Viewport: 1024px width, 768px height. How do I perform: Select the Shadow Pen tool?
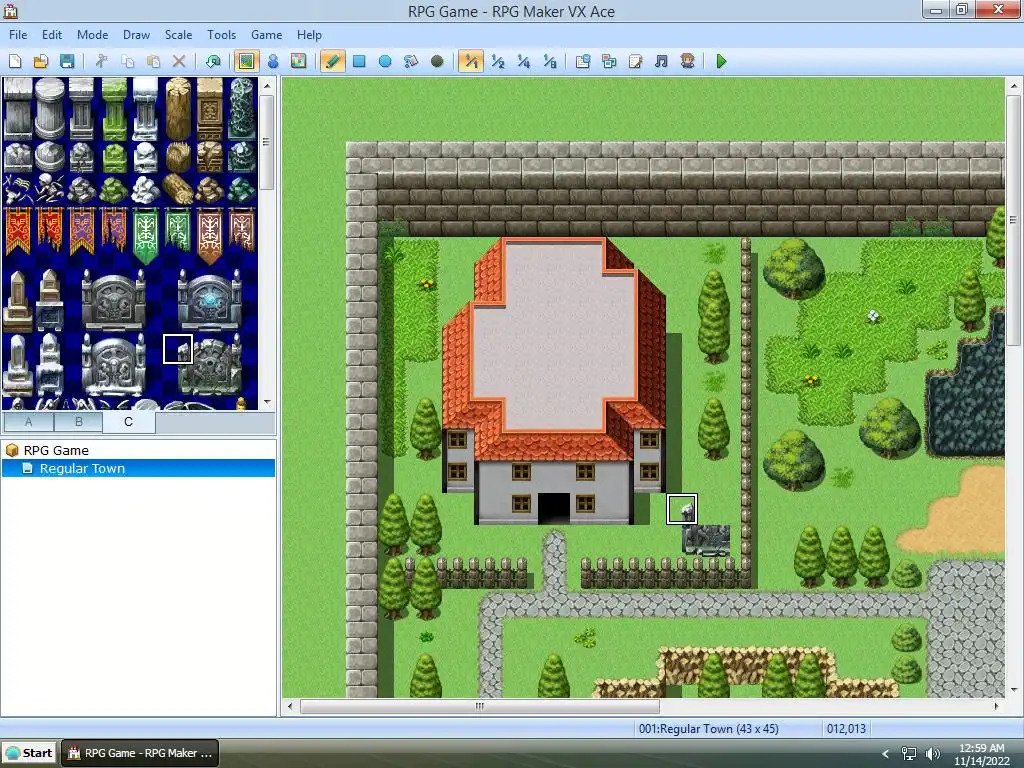click(x=437, y=61)
